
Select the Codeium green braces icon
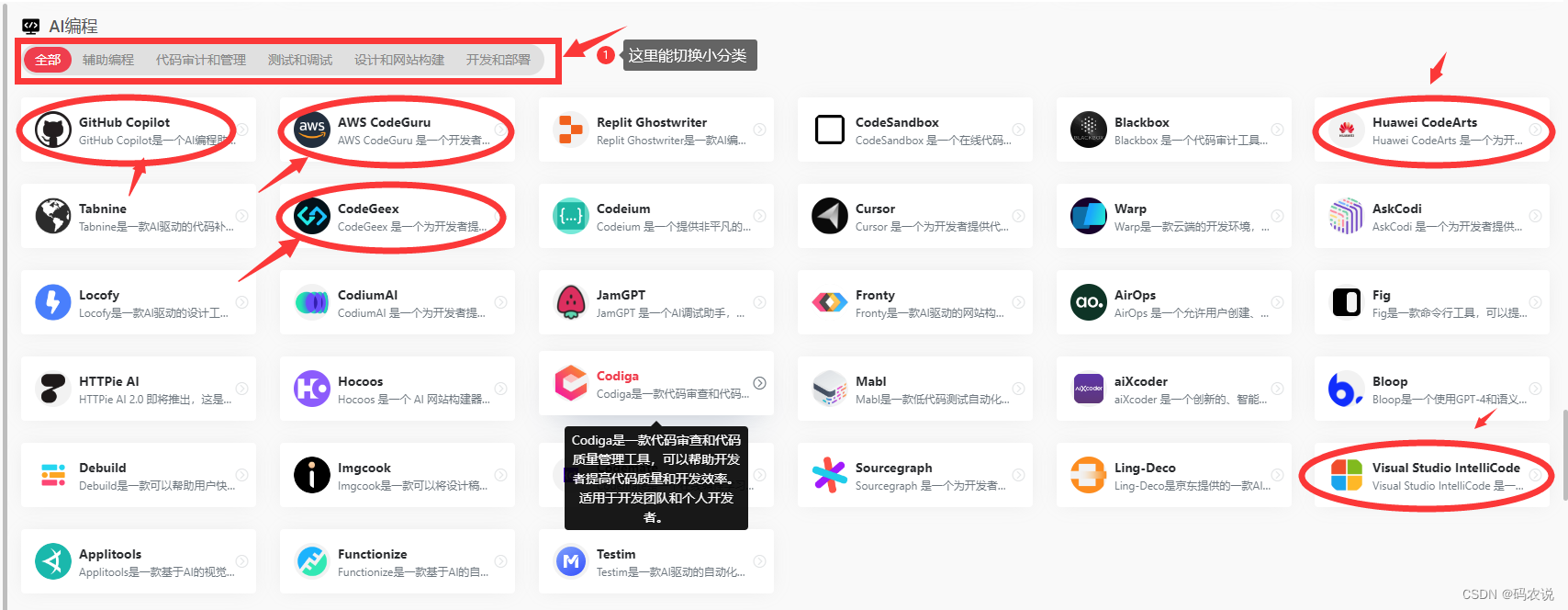point(571,217)
